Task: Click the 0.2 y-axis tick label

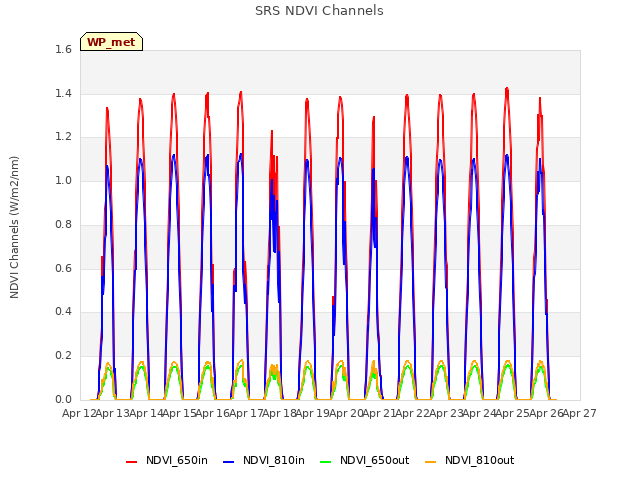Action: point(63,356)
